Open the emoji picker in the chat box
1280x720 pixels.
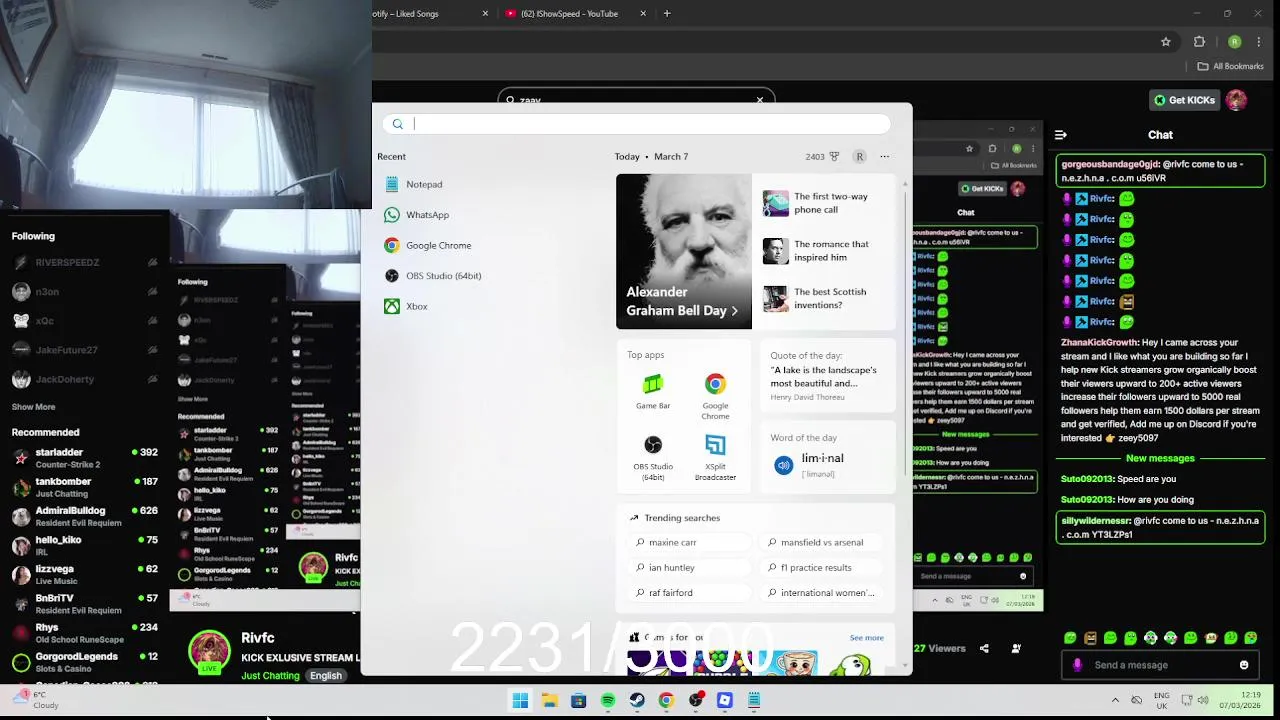(x=1244, y=665)
